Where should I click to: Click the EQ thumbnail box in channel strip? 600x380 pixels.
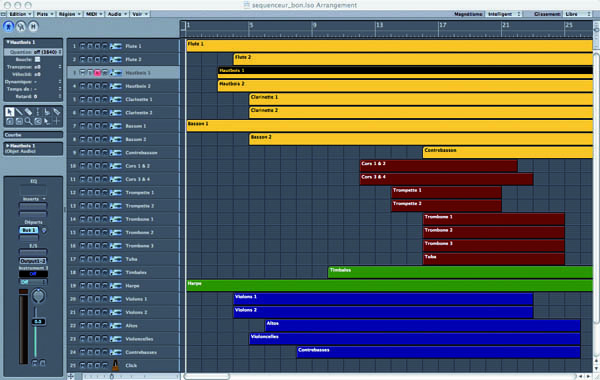coord(33,189)
